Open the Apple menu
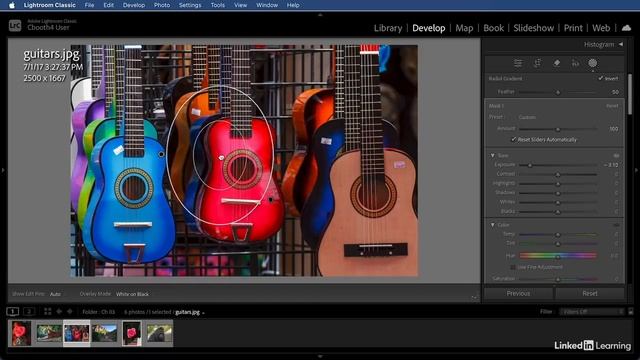Image resolution: width=640 pixels, height=360 pixels. pyautogui.click(x=12, y=5)
